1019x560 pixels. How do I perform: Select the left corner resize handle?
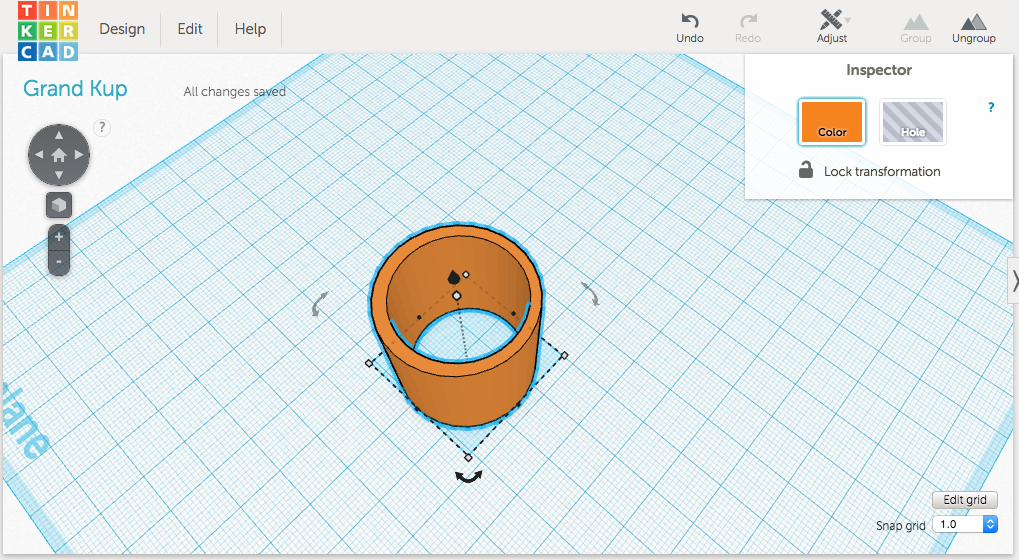tap(369, 363)
